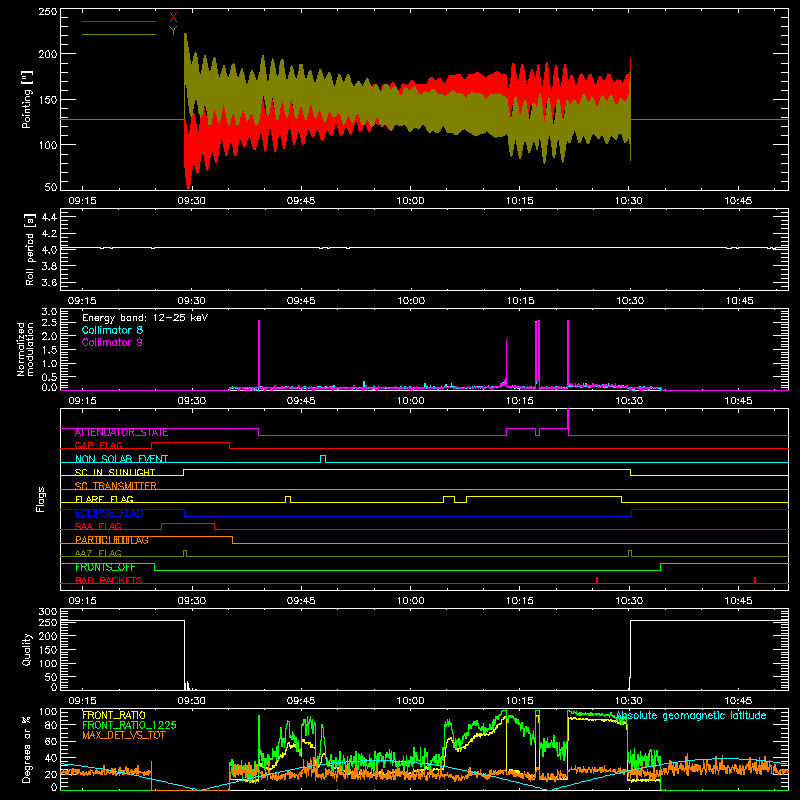
Task: Click the BAD_PACKETS marker near 10:47
Action: tap(755, 580)
